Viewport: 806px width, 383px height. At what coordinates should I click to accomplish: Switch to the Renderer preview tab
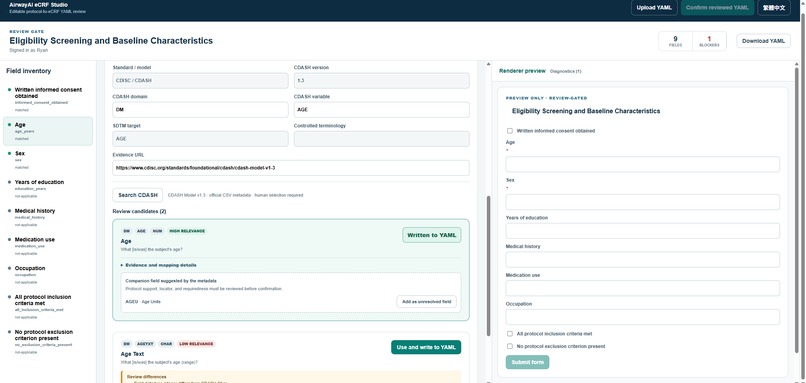click(522, 71)
